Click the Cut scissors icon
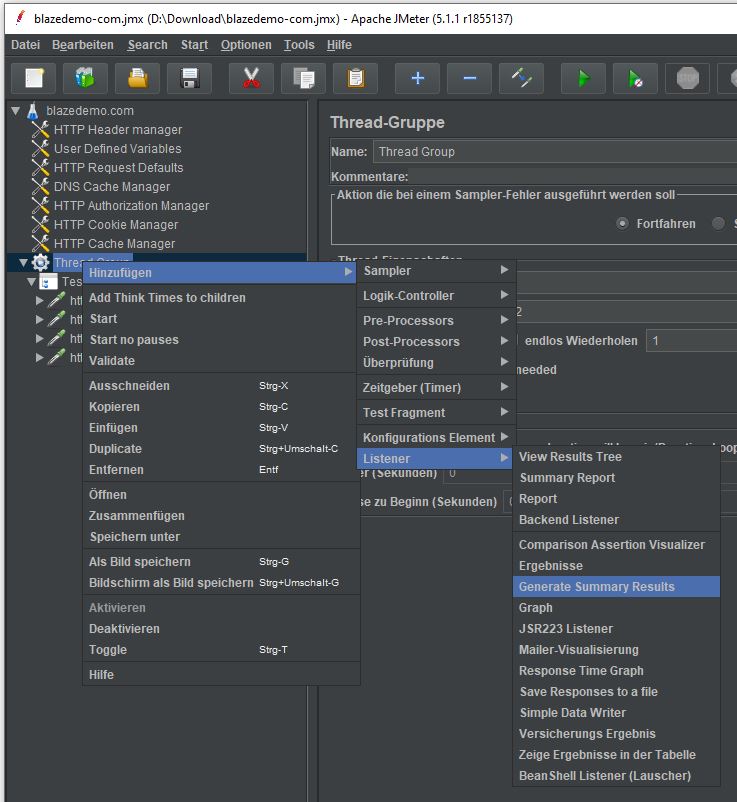 tap(251, 79)
